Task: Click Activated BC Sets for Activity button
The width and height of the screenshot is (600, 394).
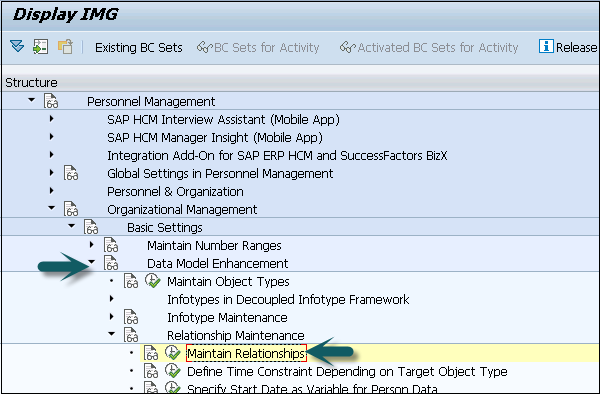Action: tap(429, 47)
